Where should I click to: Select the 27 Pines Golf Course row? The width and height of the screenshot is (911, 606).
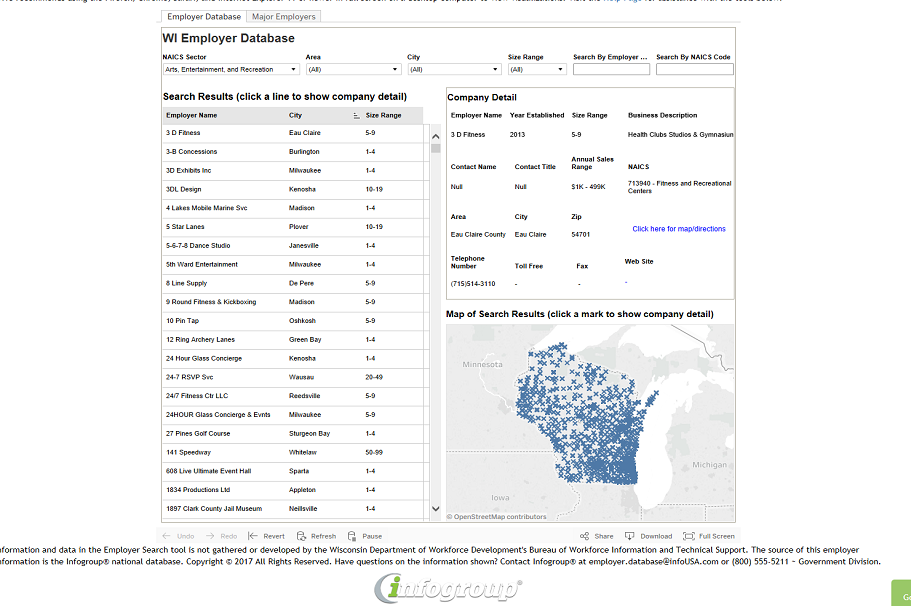point(293,433)
